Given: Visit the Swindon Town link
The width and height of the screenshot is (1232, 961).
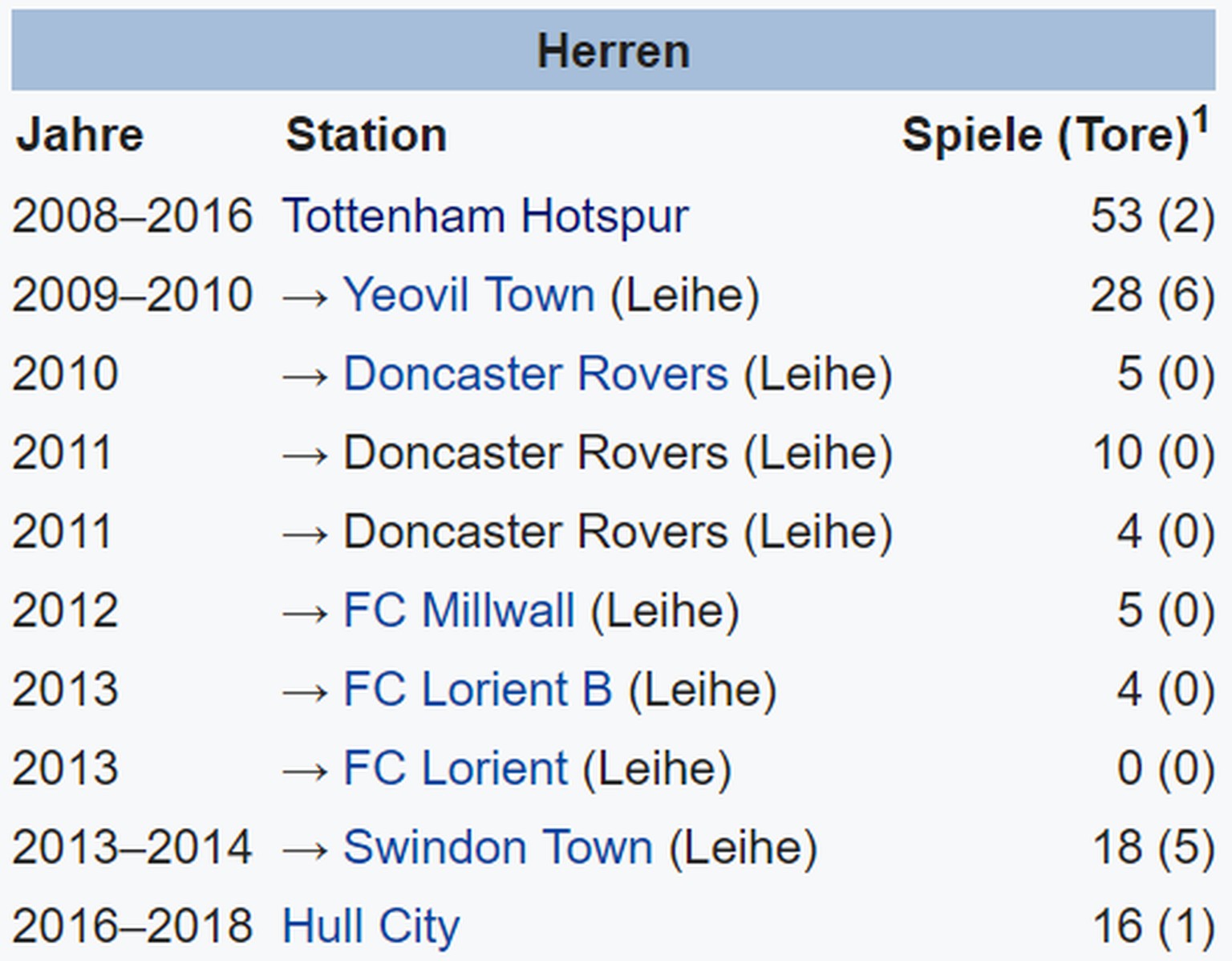Looking at the screenshot, I should [498, 847].
